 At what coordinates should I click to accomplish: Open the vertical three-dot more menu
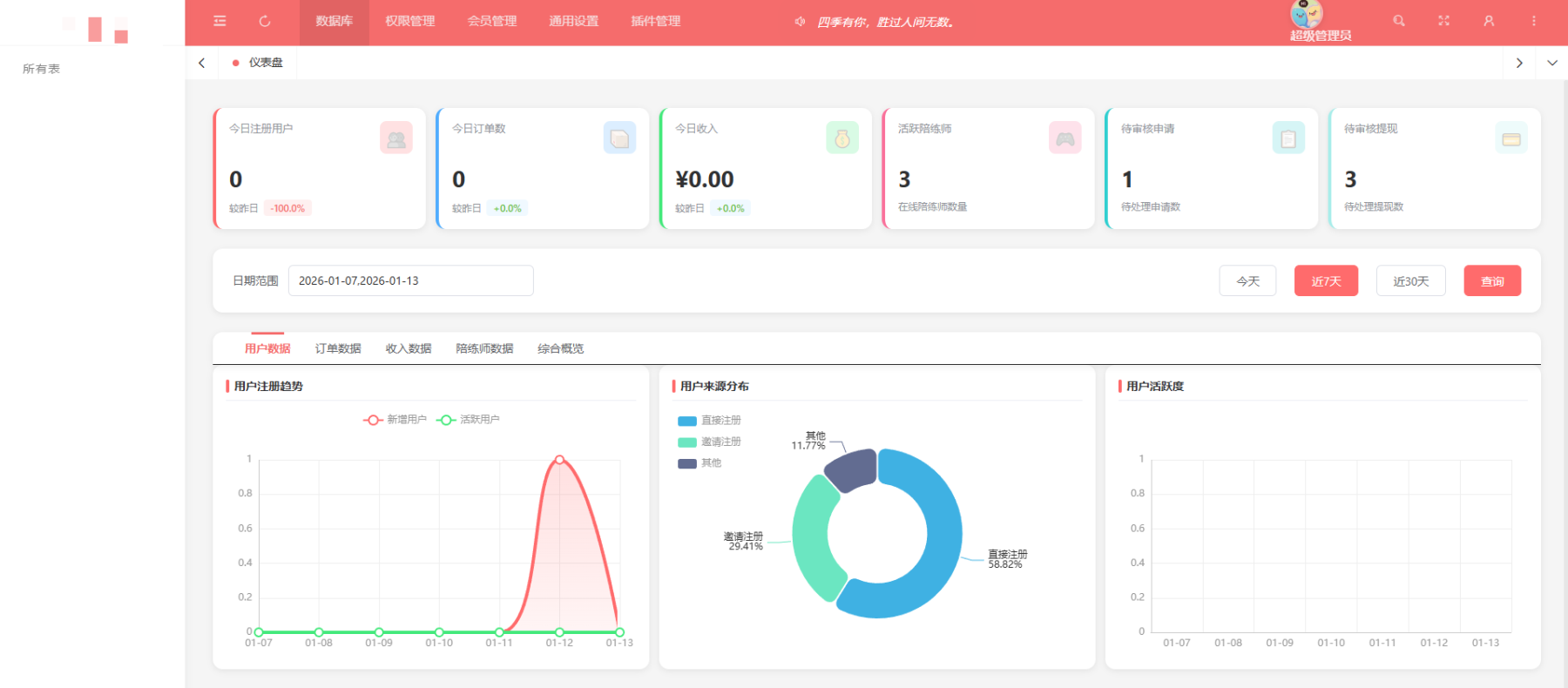click(x=1534, y=21)
